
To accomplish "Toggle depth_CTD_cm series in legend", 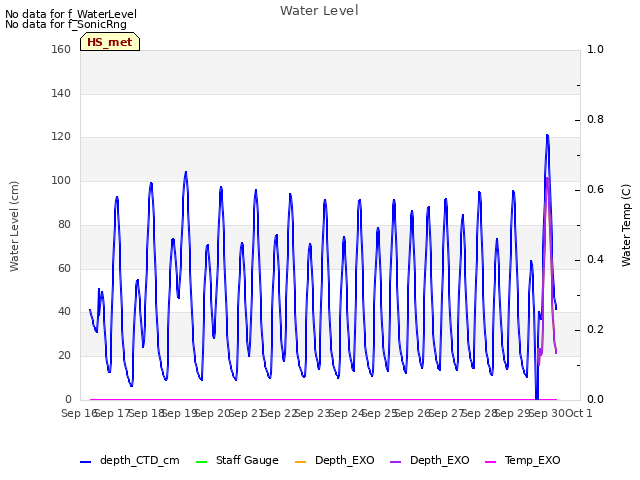I will pyautogui.click(x=130, y=460).
